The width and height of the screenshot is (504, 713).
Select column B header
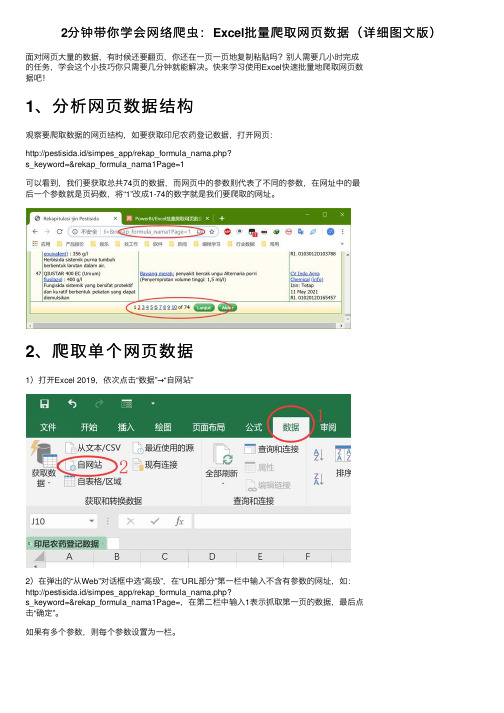(117, 557)
